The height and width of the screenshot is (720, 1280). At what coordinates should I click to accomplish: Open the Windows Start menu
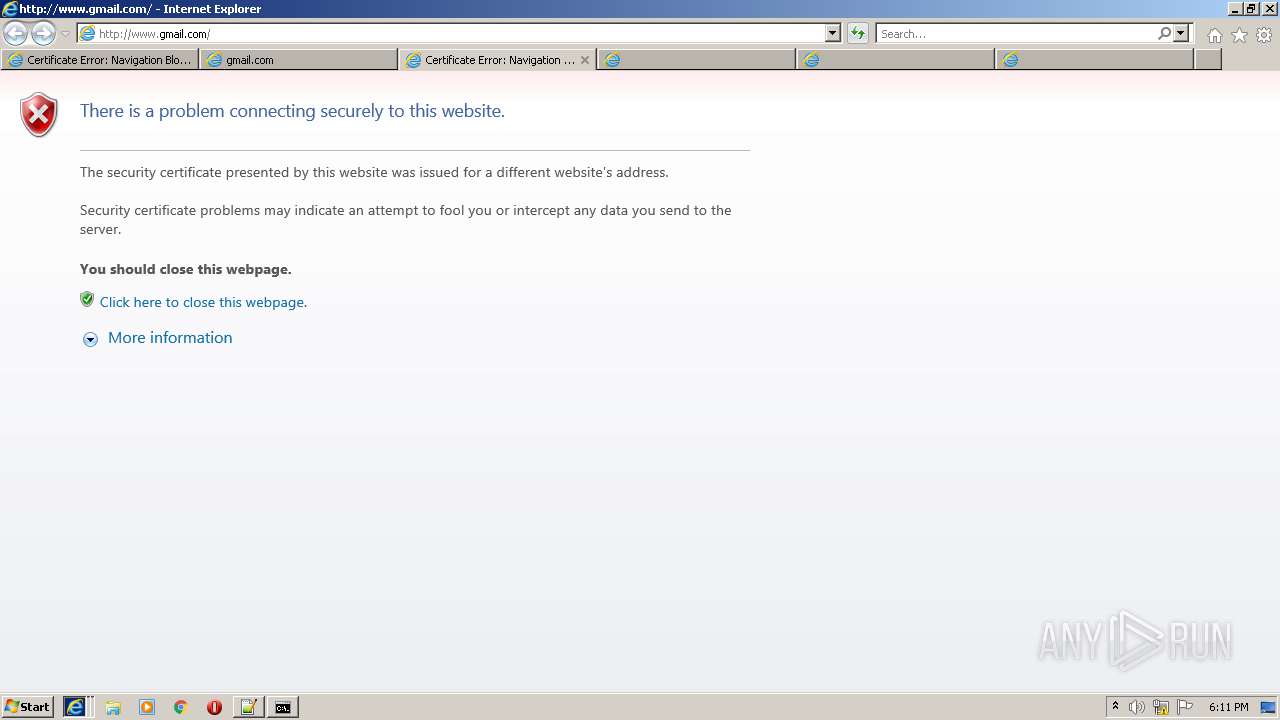point(27,707)
